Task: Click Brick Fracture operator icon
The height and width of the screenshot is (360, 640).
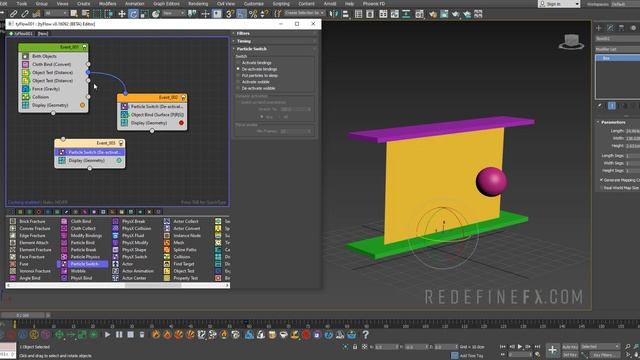Action: click(13, 221)
